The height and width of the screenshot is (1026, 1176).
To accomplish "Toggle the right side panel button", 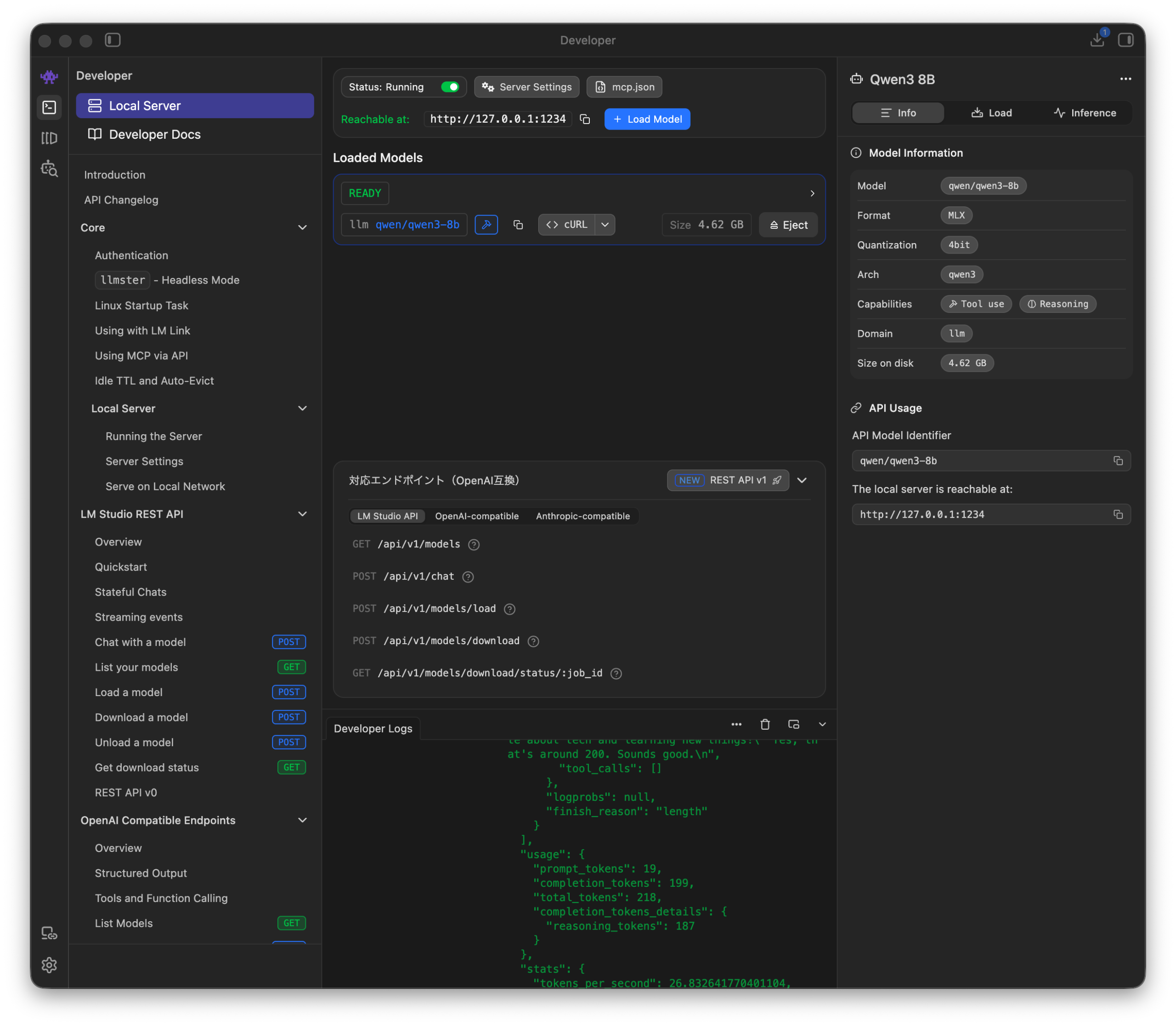I will pos(1125,40).
